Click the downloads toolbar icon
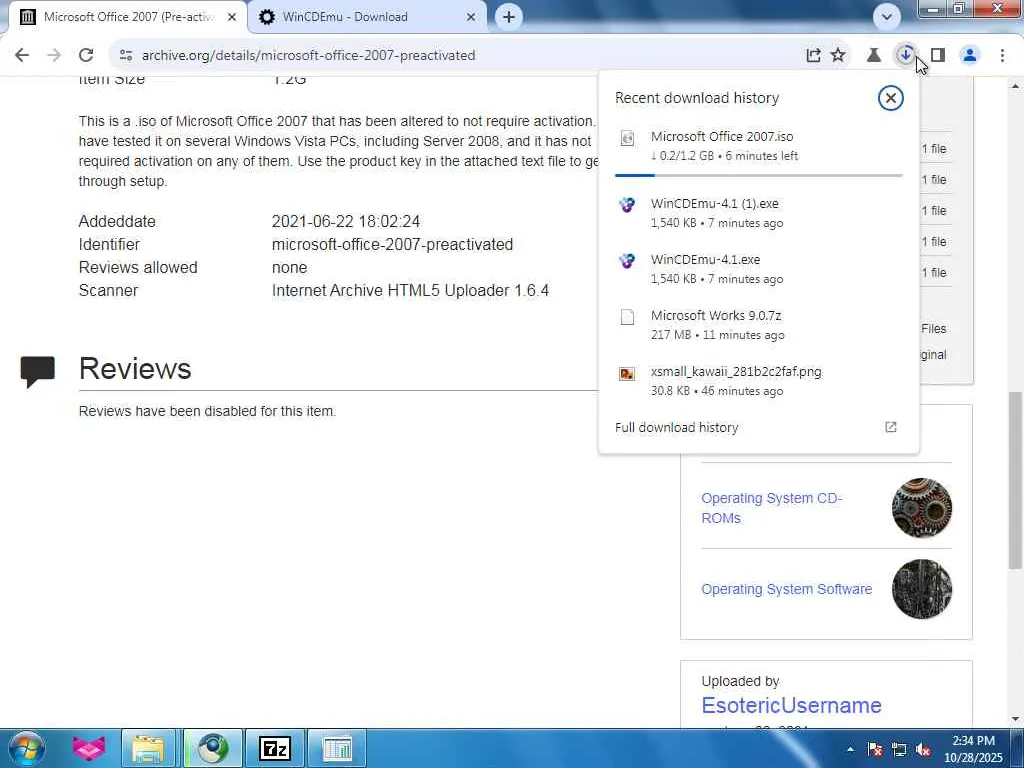This screenshot has height=768, width=1024. click(x=905, y=56)
